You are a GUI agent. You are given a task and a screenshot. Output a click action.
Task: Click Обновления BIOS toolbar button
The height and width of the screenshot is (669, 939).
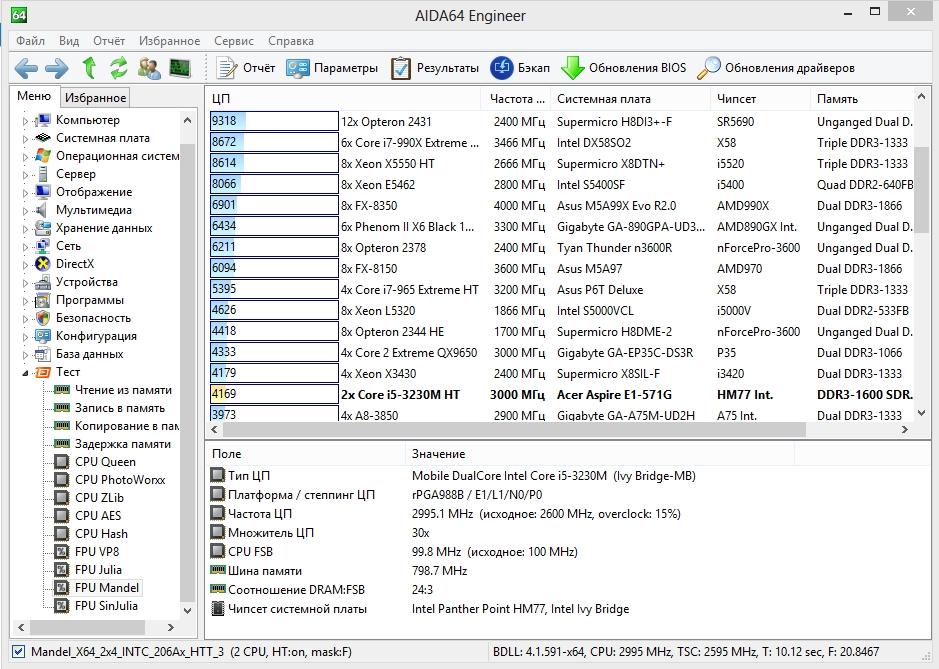tap(623, 68)
